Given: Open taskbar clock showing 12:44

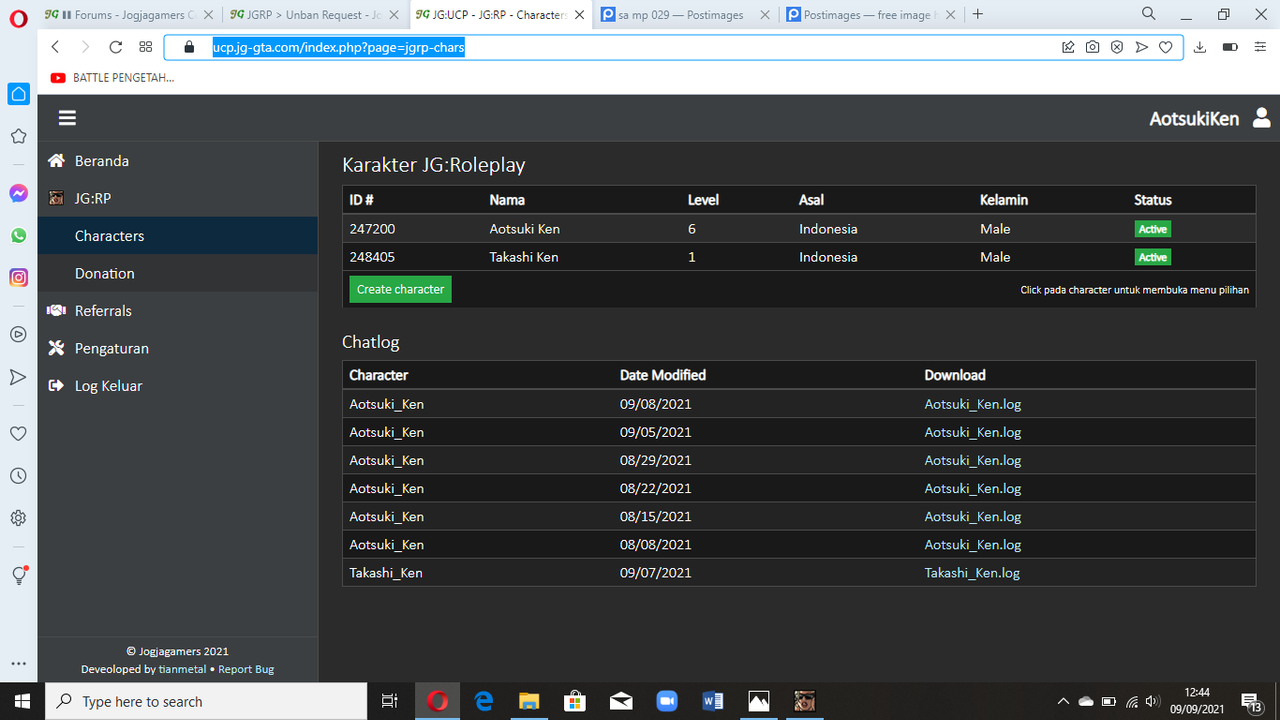Looking at the screenshot, I should 1197,701.
